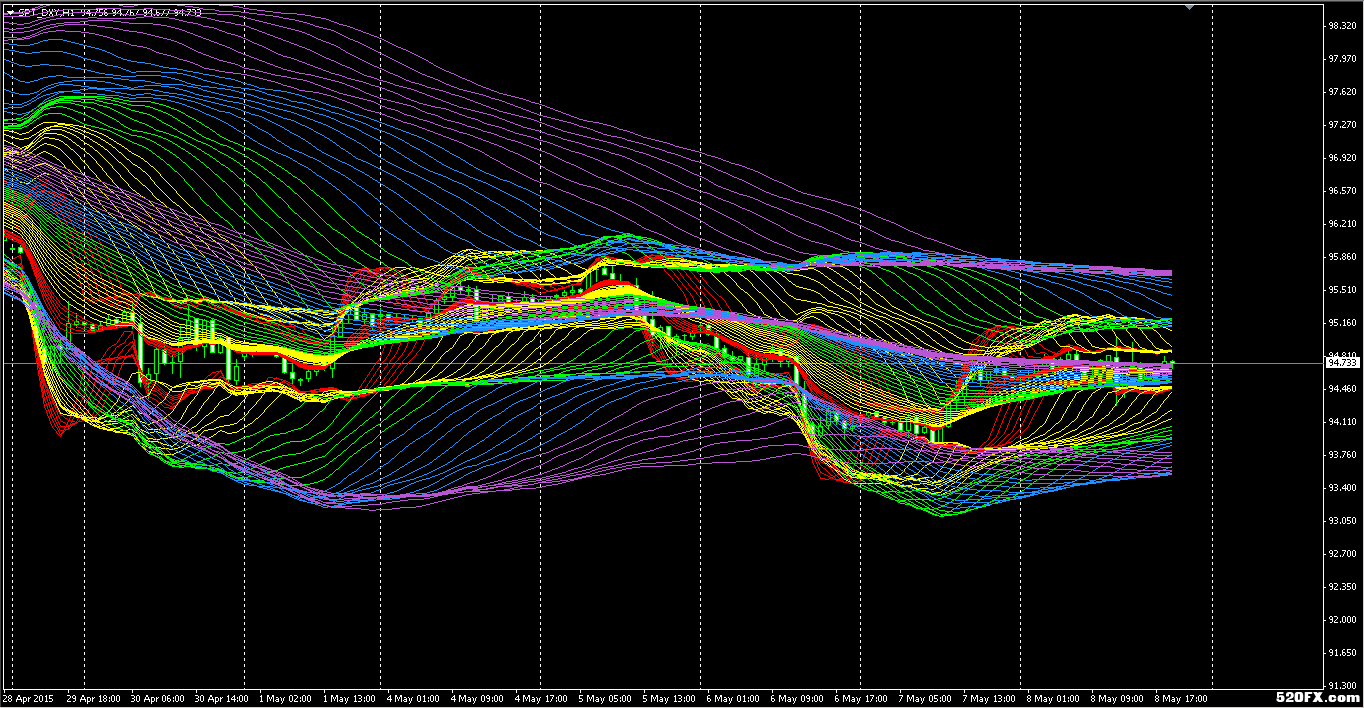Click the 29 Apr 18:00 time label
1364x708 pixels.
95,698
